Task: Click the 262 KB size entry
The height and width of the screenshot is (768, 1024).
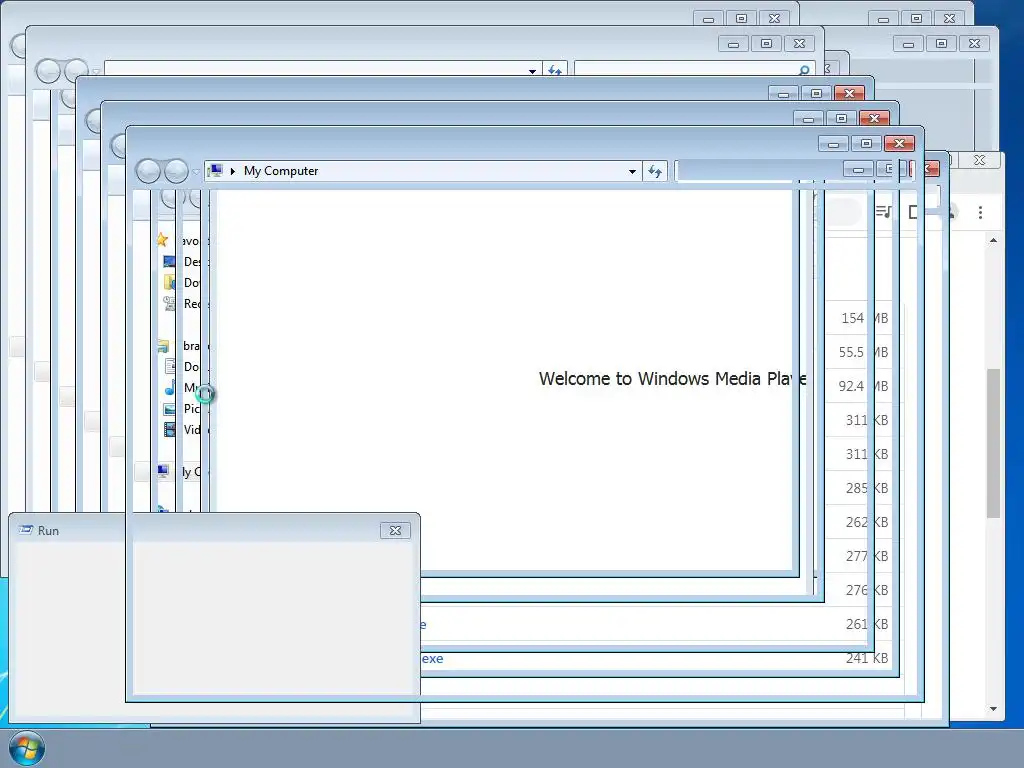Action: coord(867,522)
